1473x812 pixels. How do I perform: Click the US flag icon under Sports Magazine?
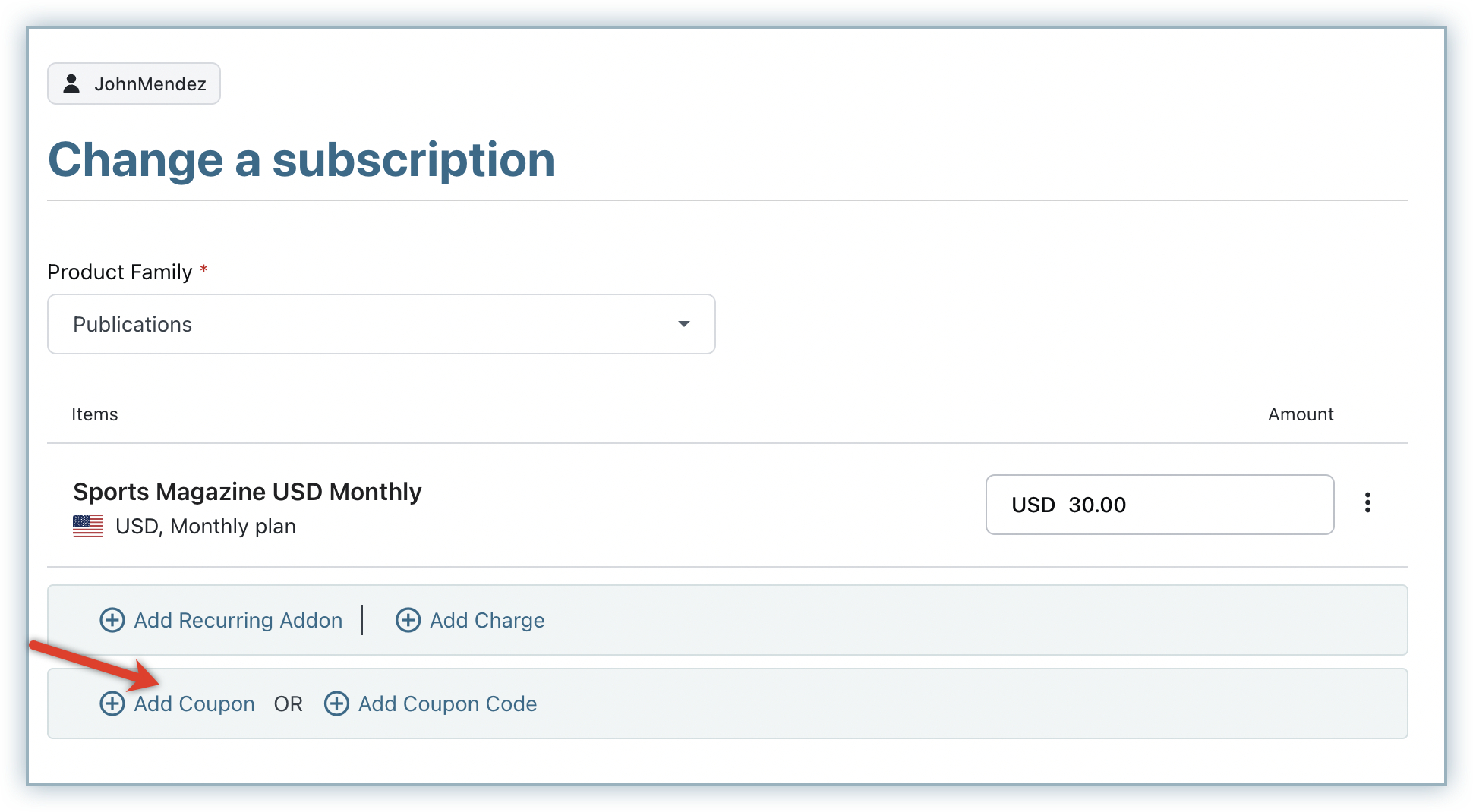[88, 526]
